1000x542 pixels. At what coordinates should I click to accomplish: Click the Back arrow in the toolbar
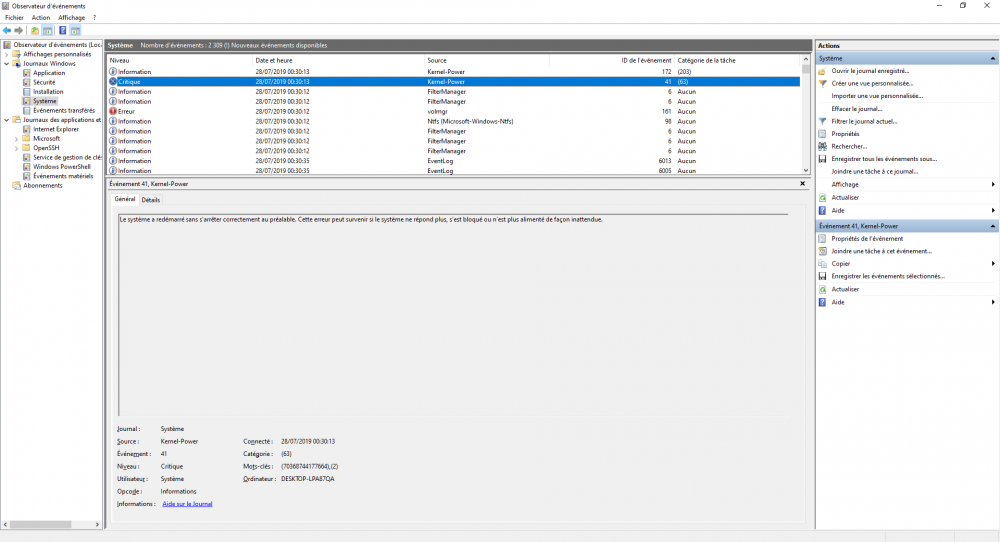7,30
